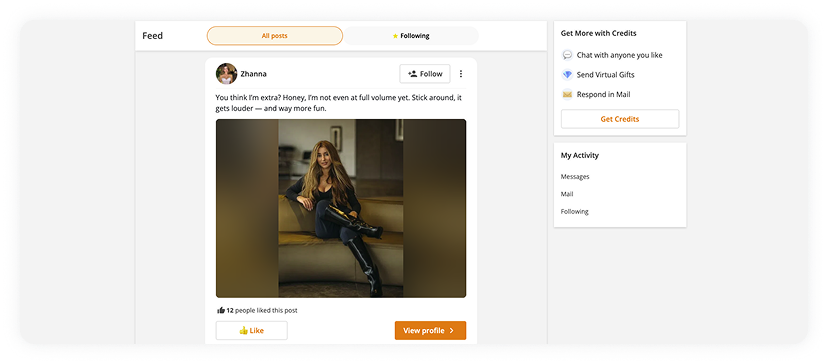This screenshot has height=364, width=828.
Task: Click the Get Credits button
Action: (619, 119)
